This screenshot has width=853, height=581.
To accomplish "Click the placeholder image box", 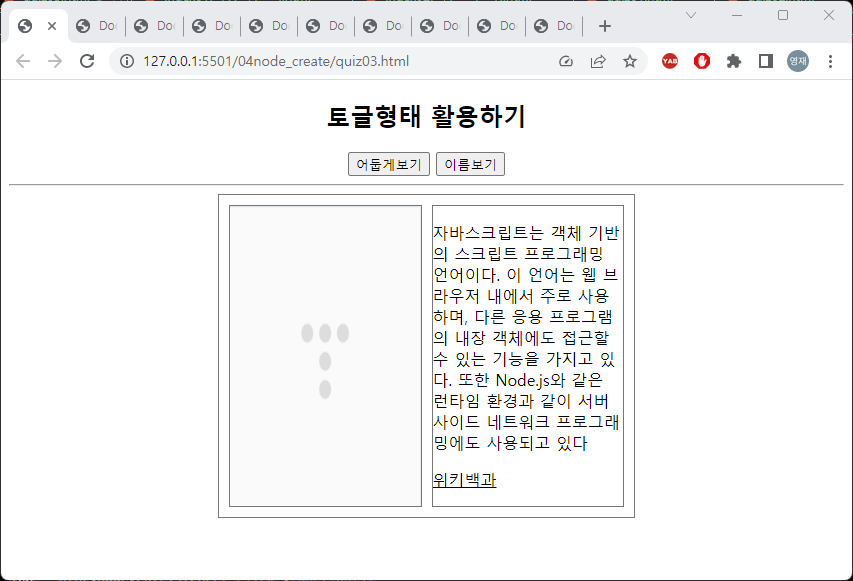I will tap(325, 356).
